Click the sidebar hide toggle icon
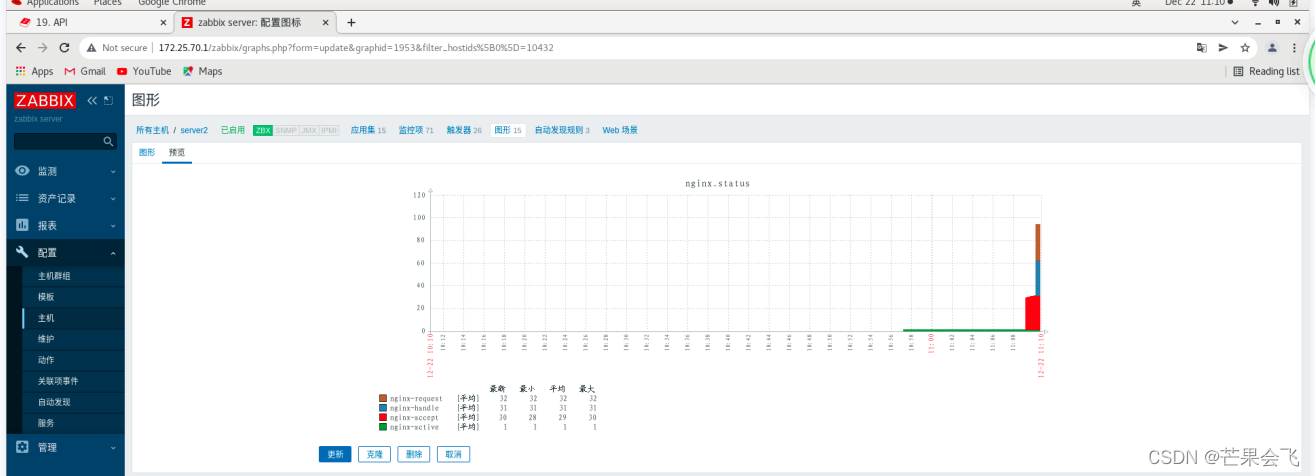The width and height of the screenshot is (1315, 476). pos(108,100)
